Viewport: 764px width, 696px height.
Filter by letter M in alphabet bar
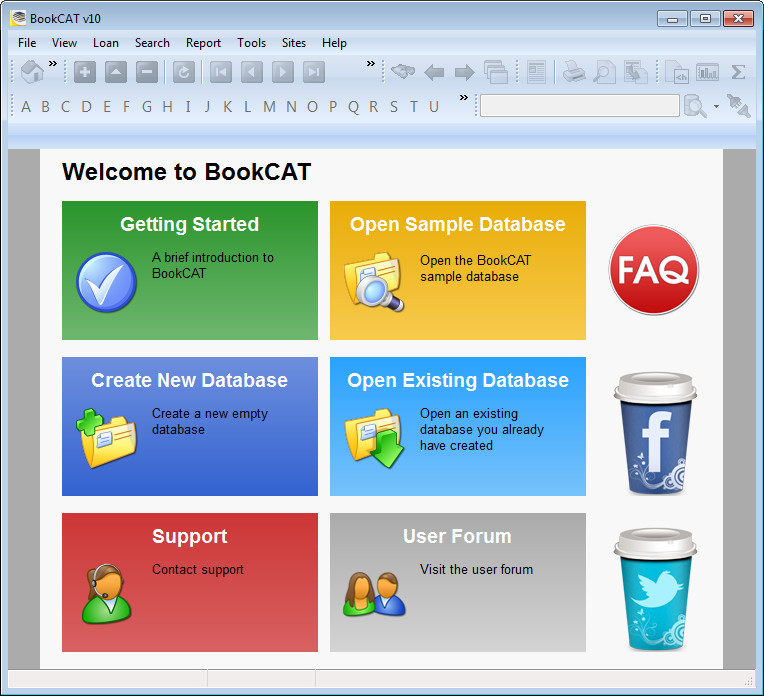269,107
